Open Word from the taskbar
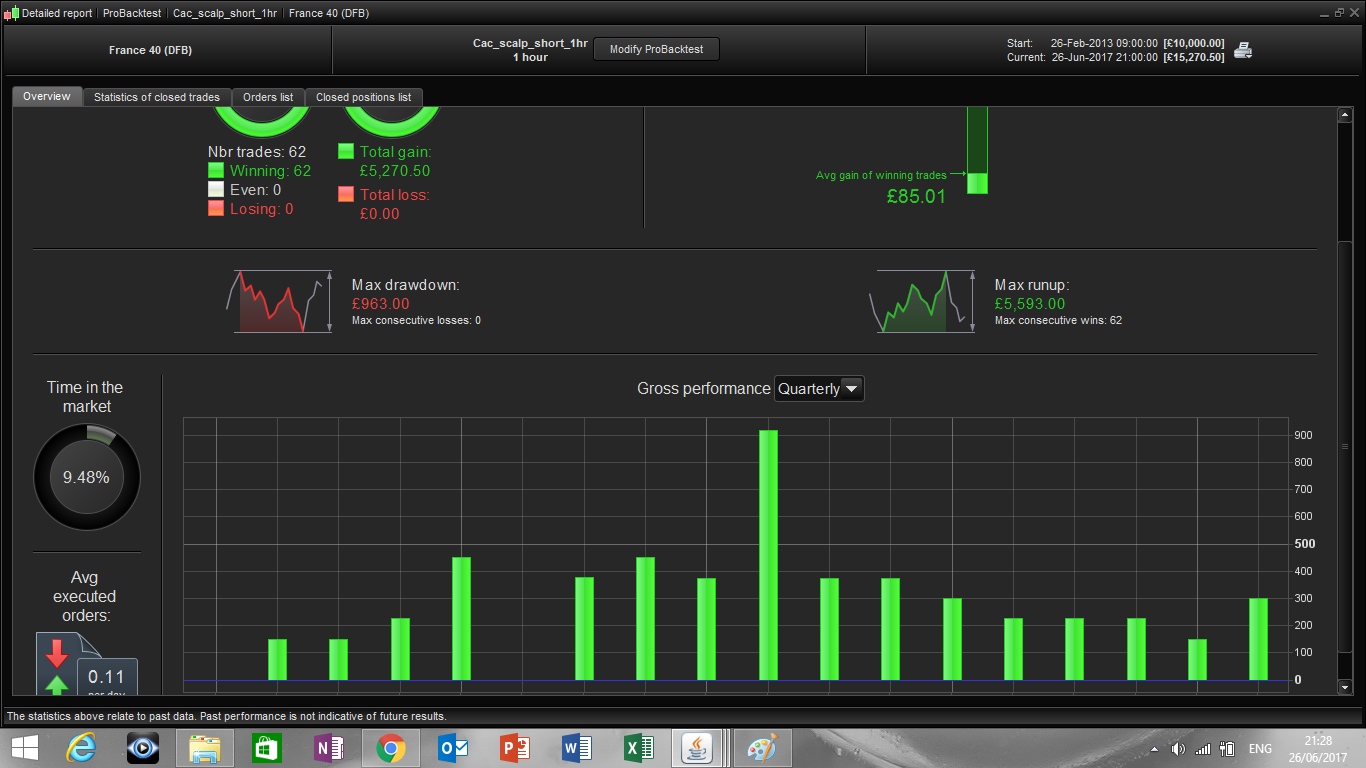The width and height of the screenshot is (1366, 768). [x=577, y=748]
